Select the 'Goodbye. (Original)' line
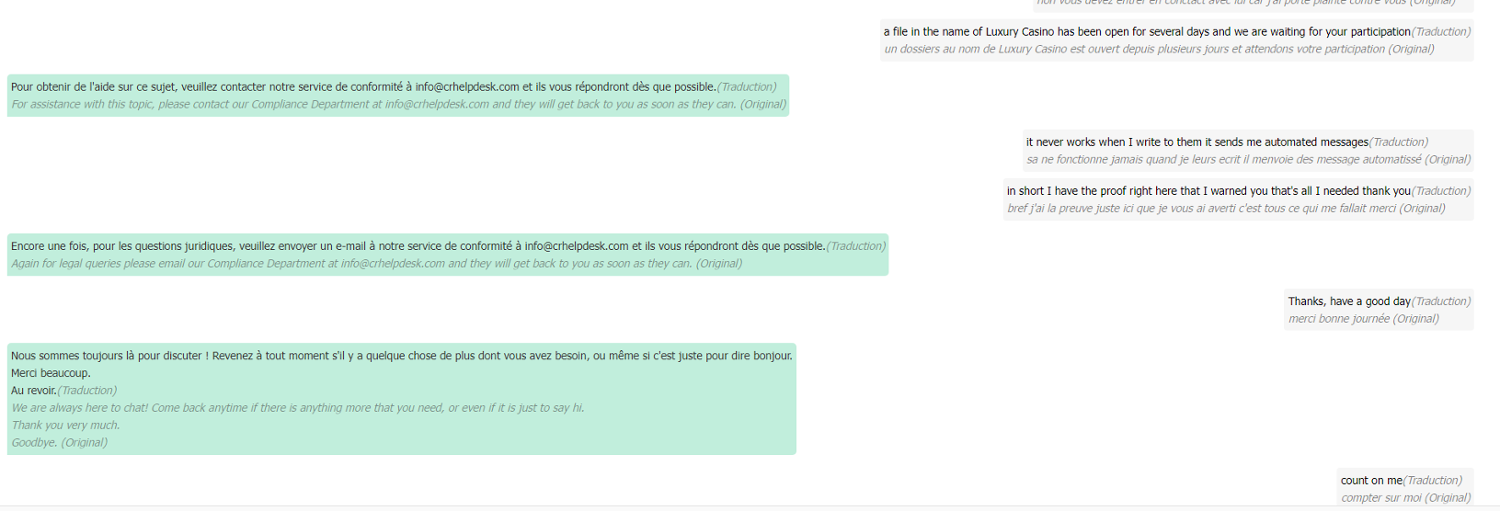 [x=59, y=441]
